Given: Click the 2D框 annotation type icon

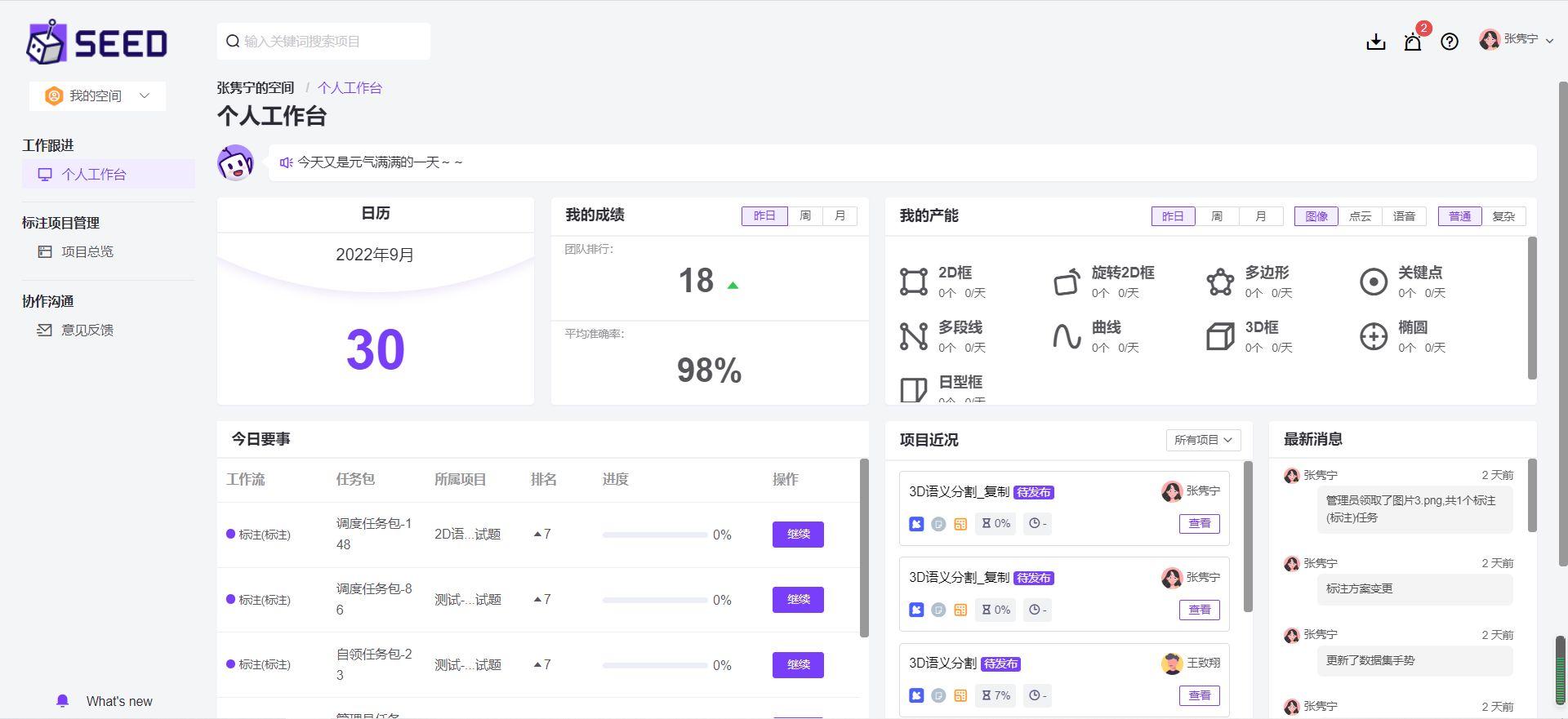Looking at the screenshot, I should (914, 282).
